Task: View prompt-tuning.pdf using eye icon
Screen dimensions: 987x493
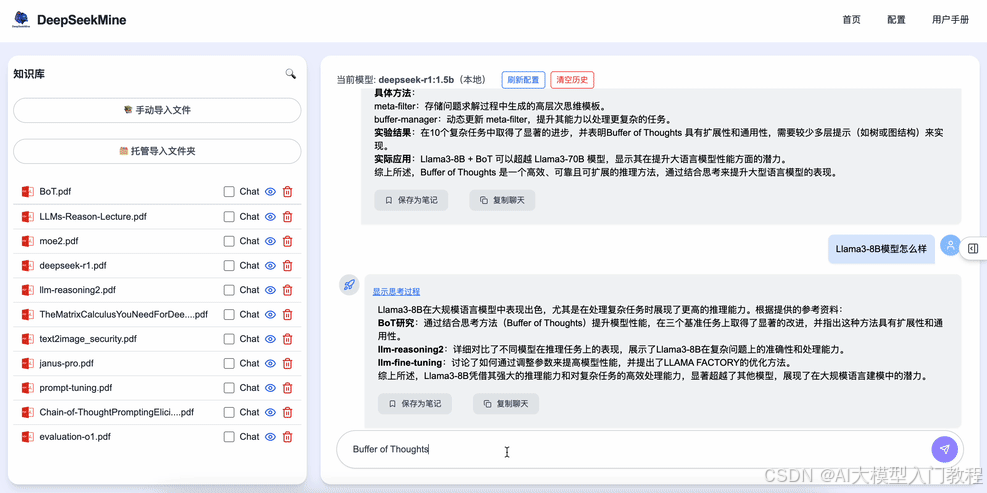Action: coord(271,388)
